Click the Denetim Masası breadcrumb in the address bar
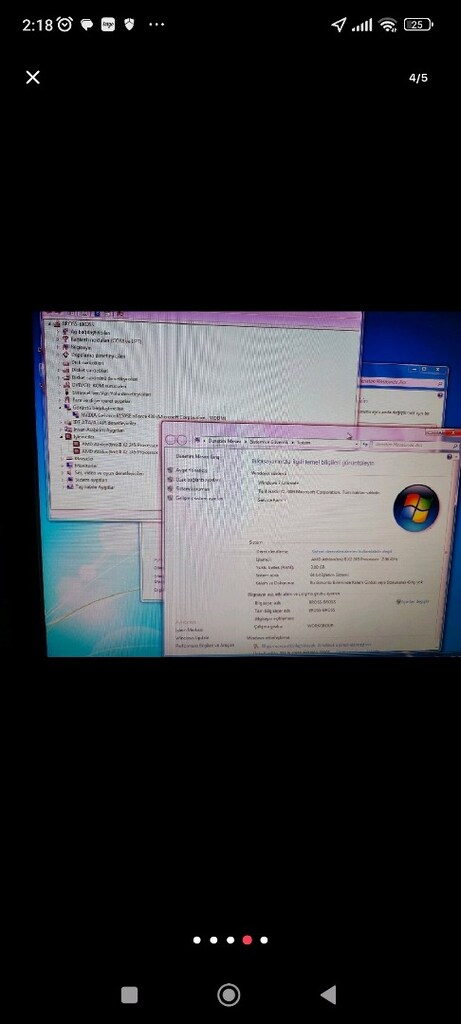 tap(224, 441)
